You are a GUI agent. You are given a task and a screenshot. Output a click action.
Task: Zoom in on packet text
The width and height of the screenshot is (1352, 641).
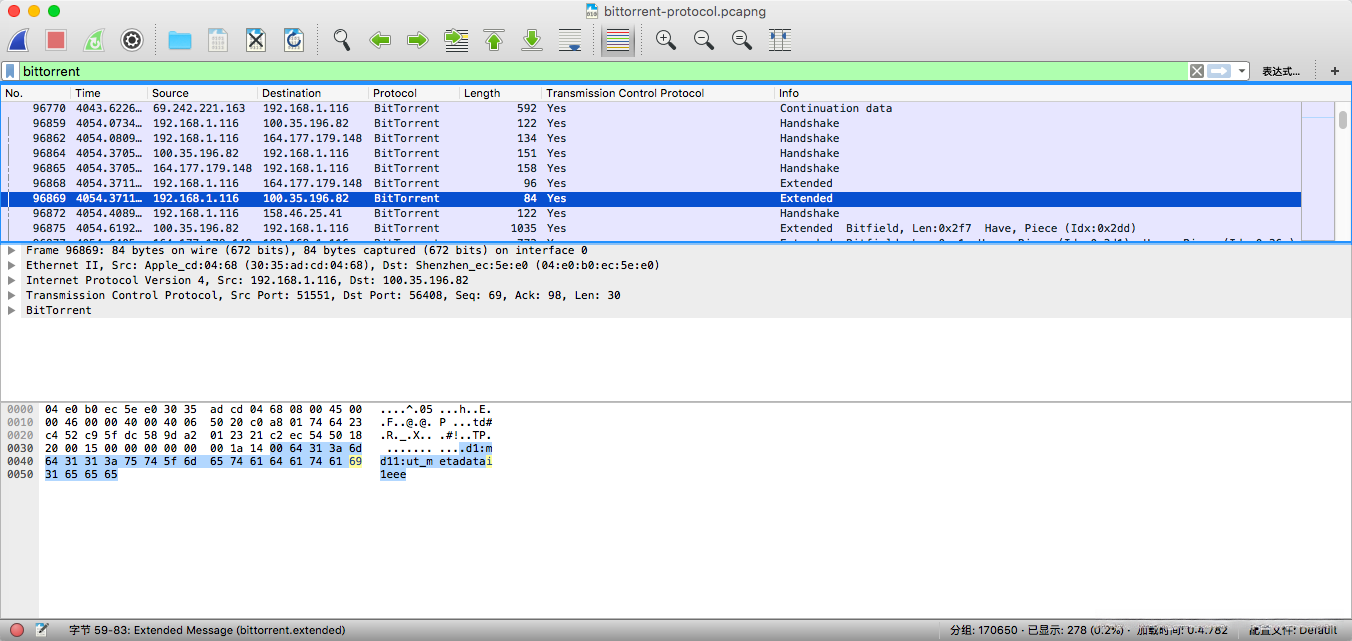665,40
